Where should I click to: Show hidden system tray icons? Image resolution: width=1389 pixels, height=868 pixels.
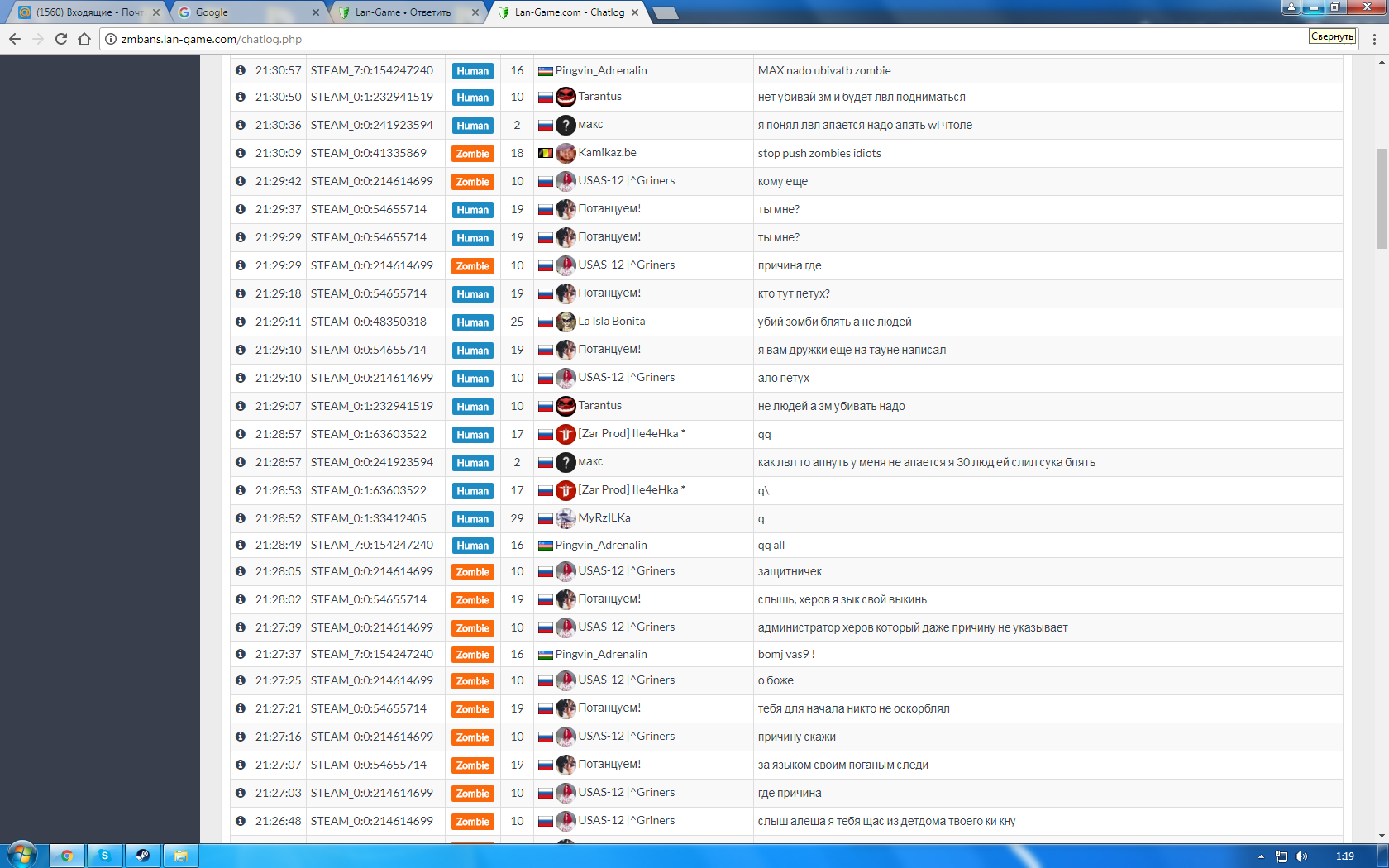pos(1261,856)
